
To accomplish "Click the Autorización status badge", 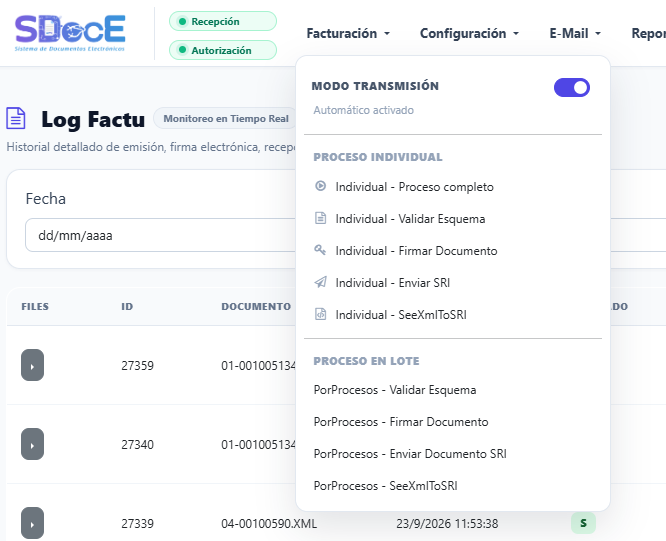I will 223,50.
